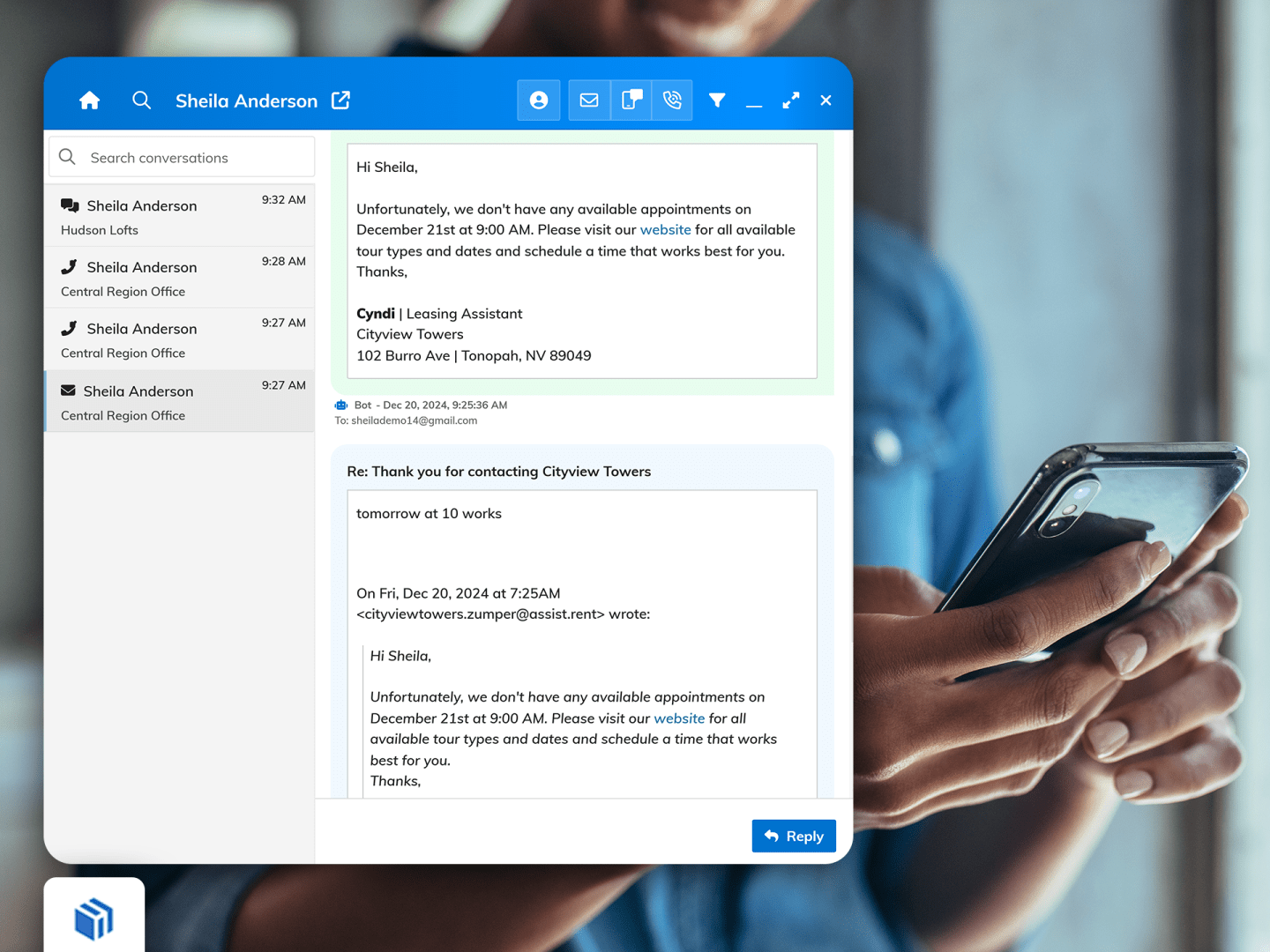Click the Search conversations field
Image resolution: width=1270 pixels, height=952 pixels.
point(181,157)
